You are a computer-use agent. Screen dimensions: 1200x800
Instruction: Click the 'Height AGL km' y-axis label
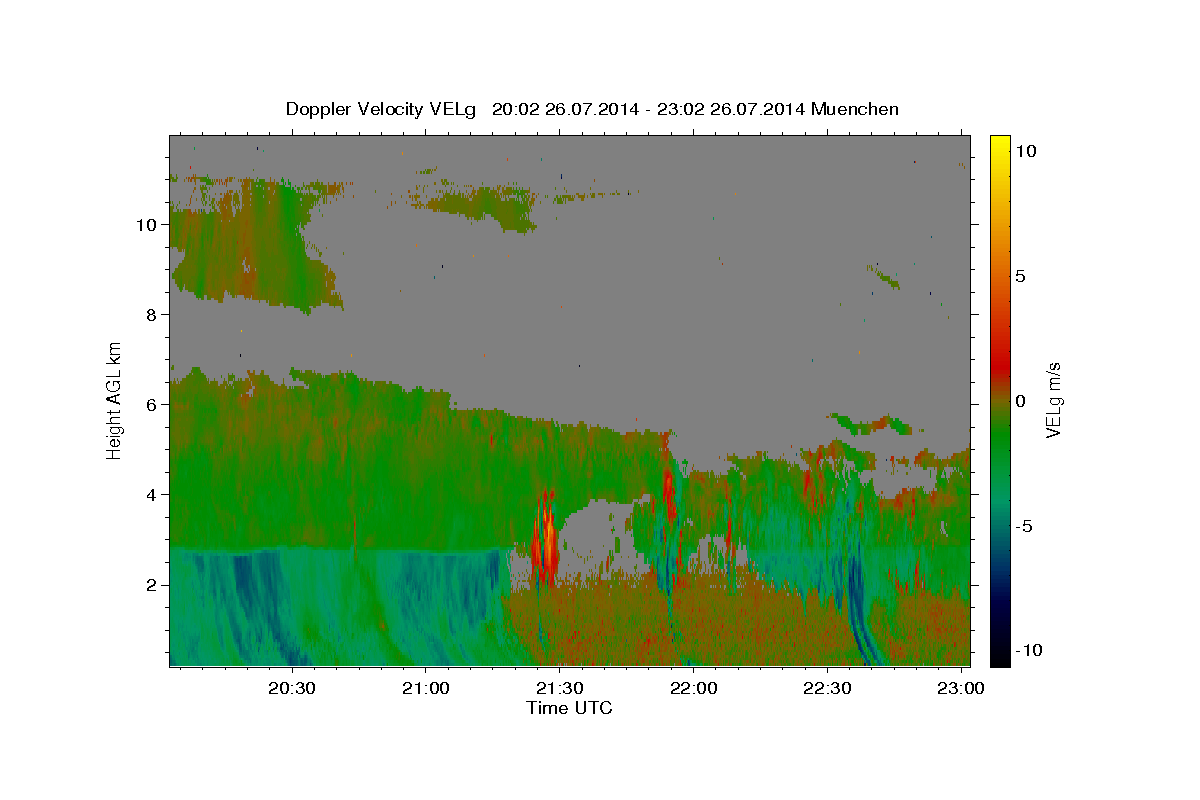pyautogui.click(x=114, y=400)
